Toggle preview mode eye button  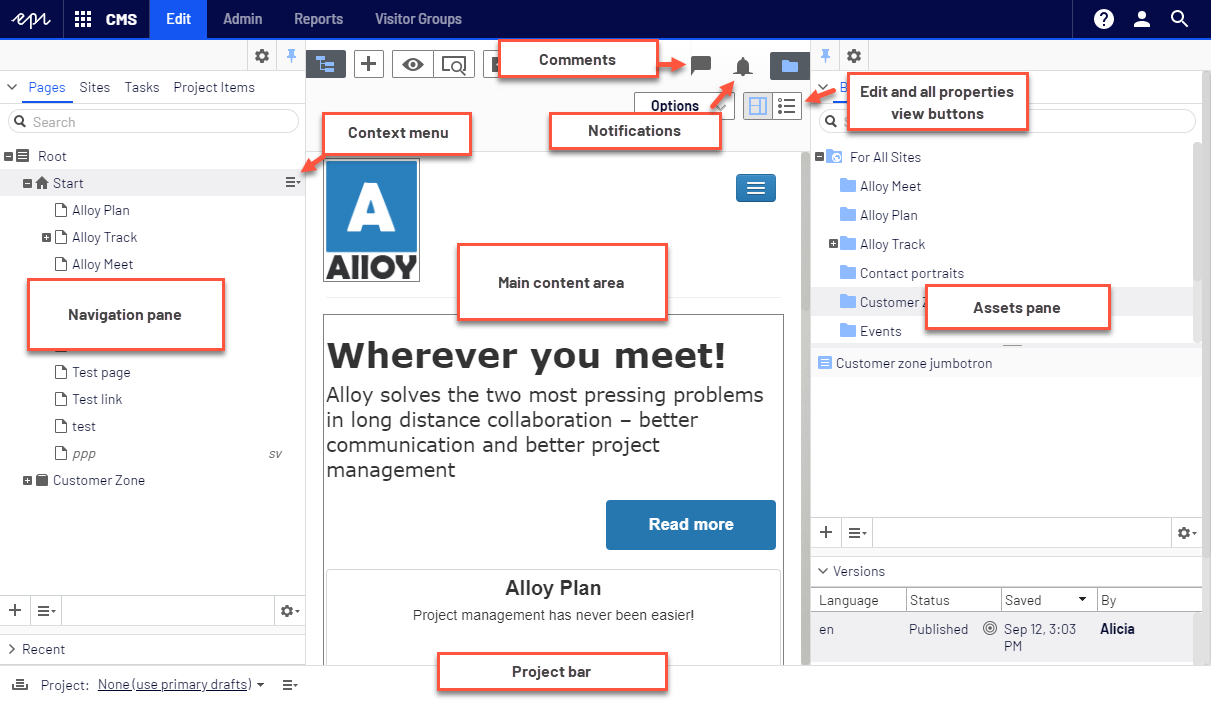pyautogui.click(x=412, y=64)
